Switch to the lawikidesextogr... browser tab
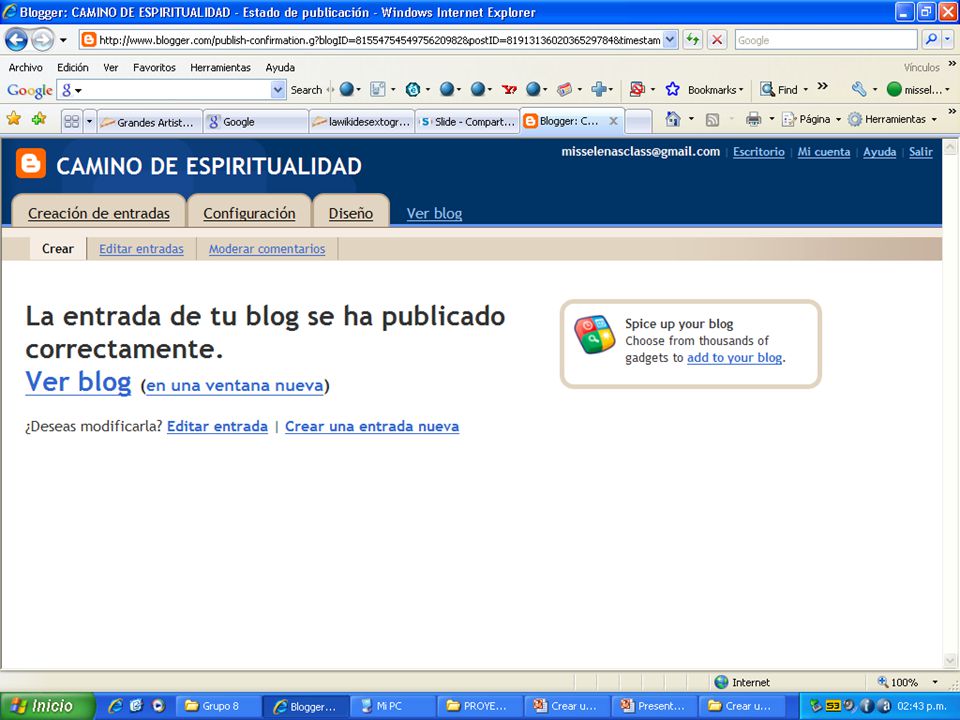960x720 pixels. coord(362,122)
